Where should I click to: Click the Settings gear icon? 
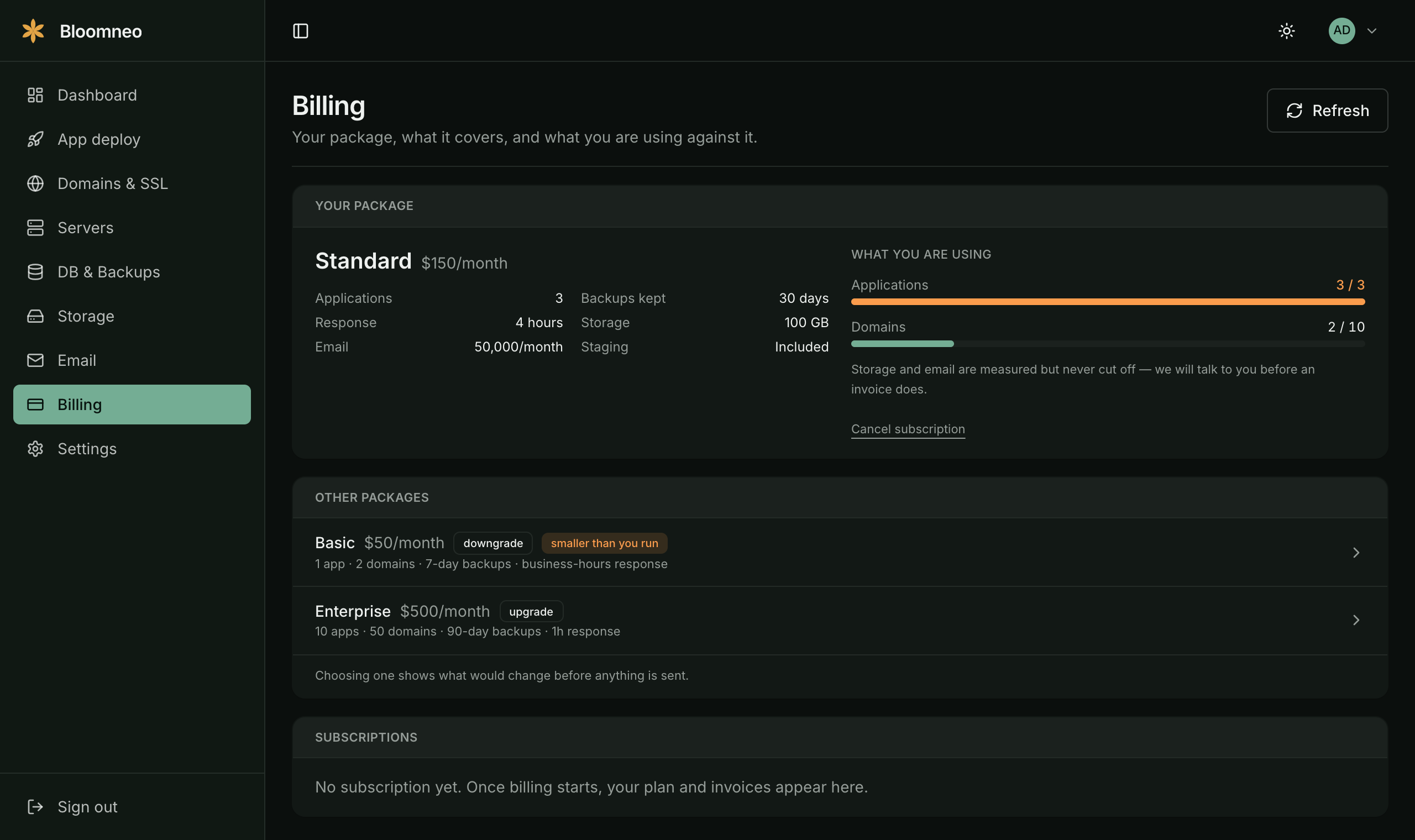[x=35, y=448]
